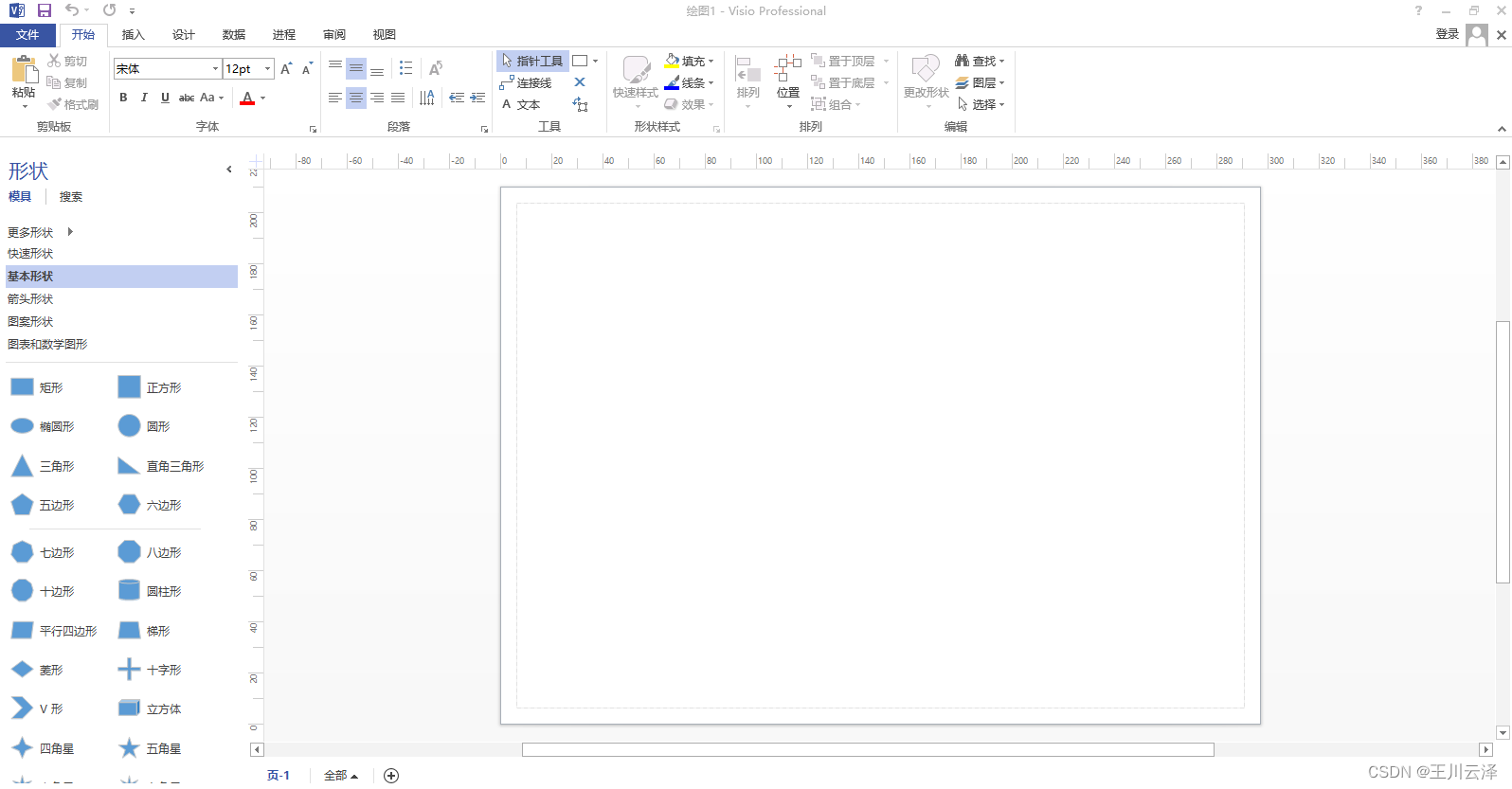Expand More Shapes (更多形状) arrow
The height and width of the screenshot is (789, 1512).
70,232
